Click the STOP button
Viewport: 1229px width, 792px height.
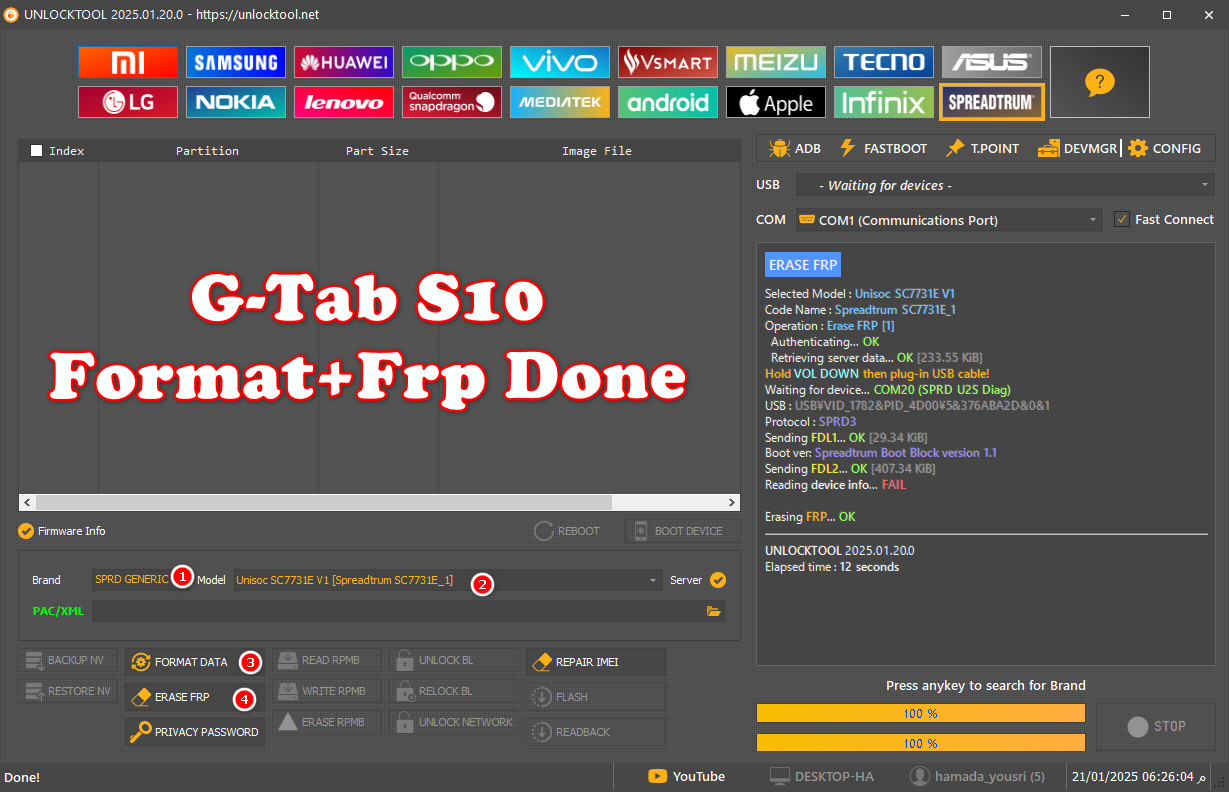point(1155,726)
